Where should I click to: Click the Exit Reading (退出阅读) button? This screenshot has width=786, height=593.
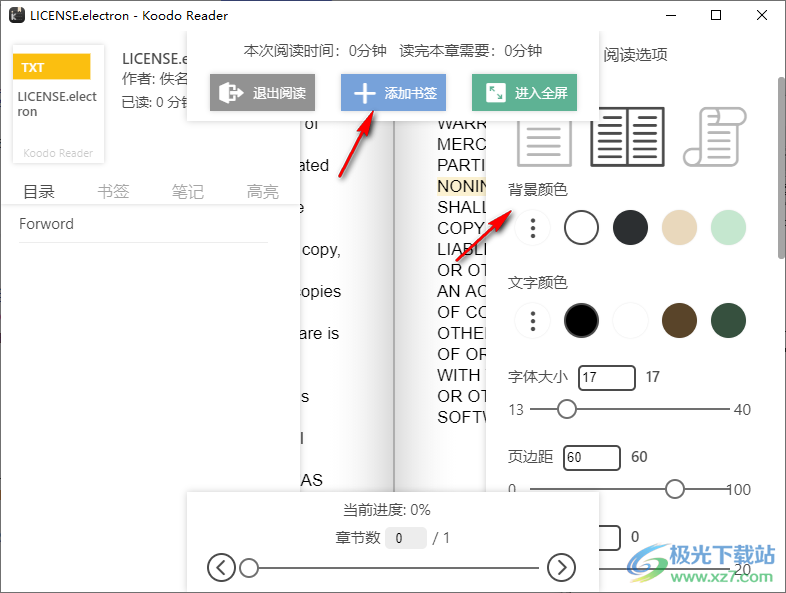pyautogui.click(x=262, y=93)
